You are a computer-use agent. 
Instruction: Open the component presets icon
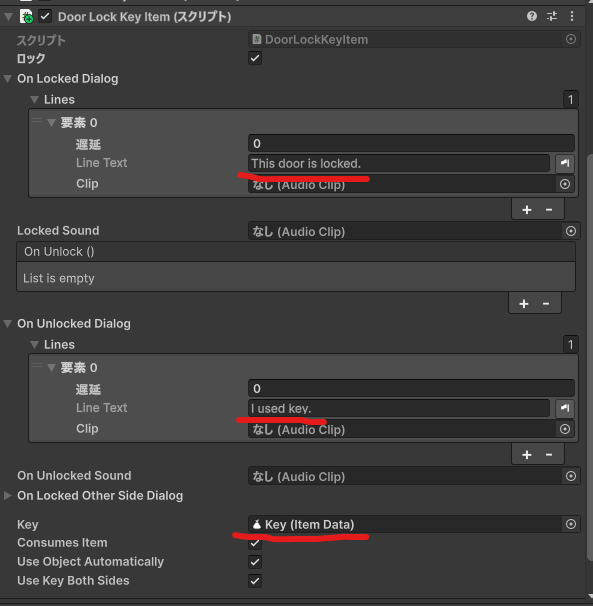click(552, 16)
